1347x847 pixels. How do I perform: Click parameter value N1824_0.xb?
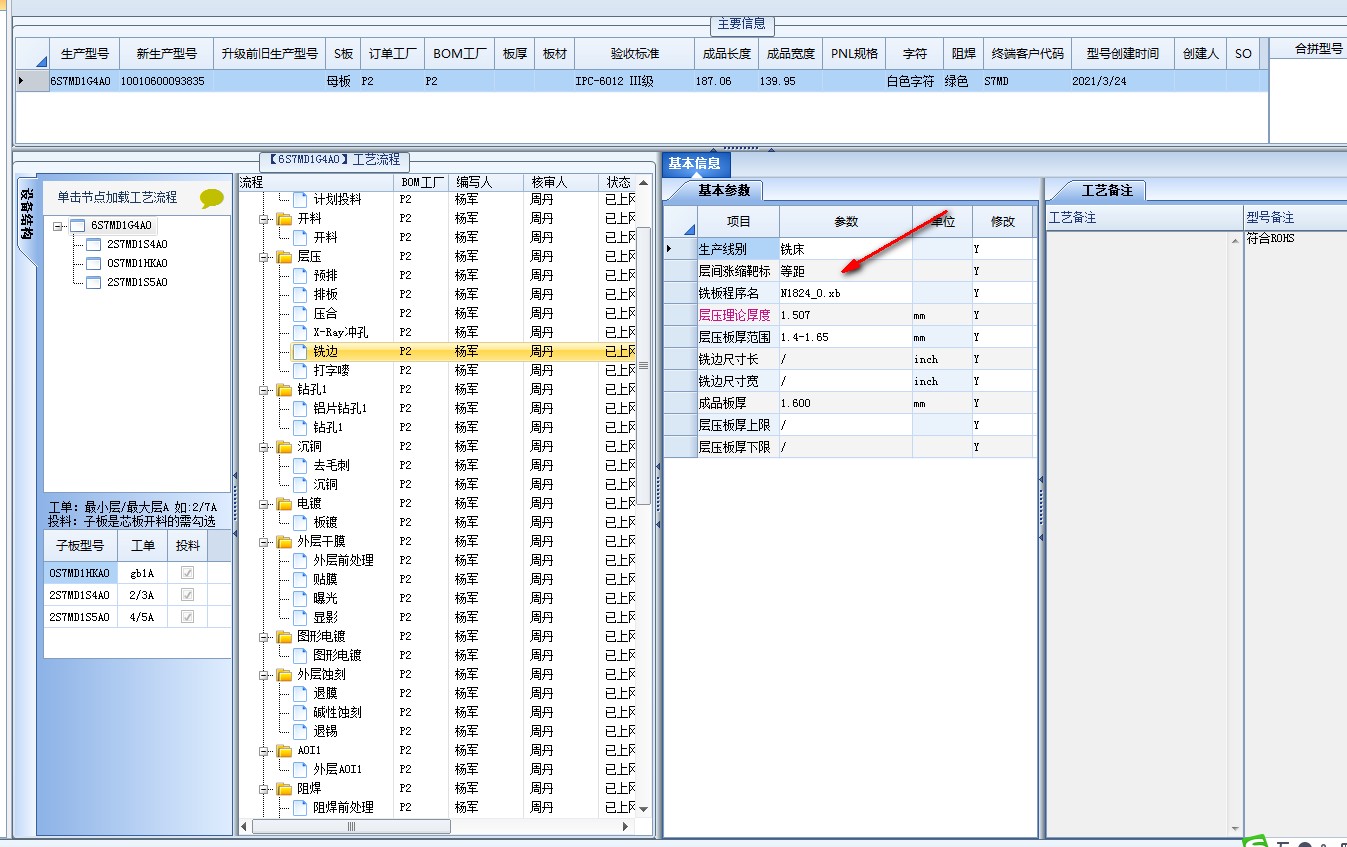point(845,293)
